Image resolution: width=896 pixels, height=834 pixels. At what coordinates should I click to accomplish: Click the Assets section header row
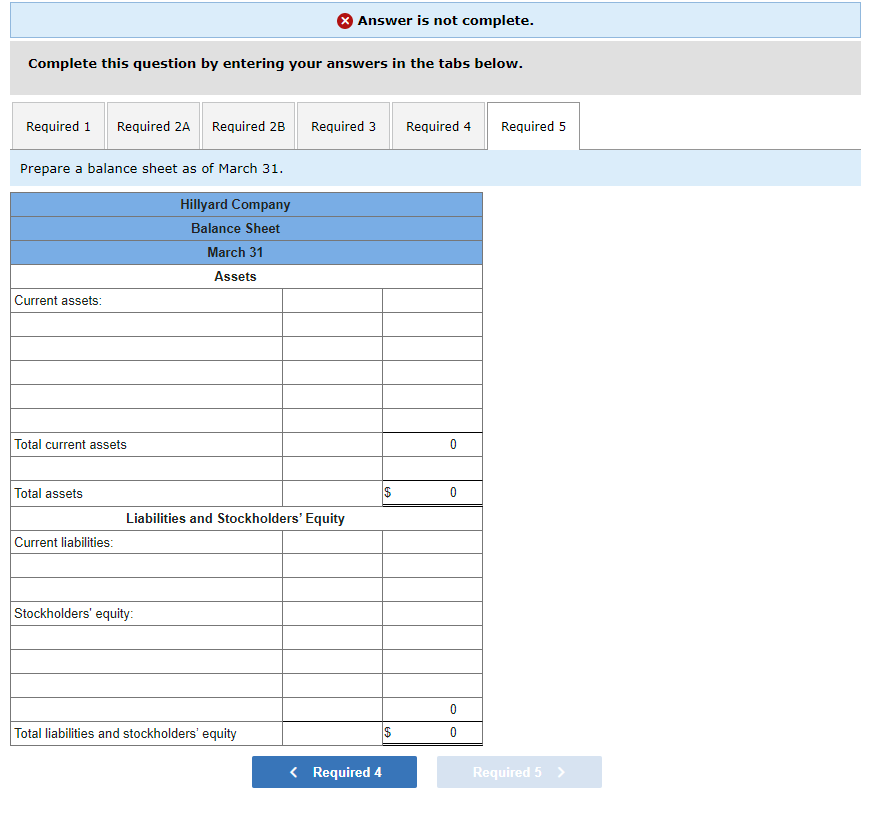(x=235, y=276)
